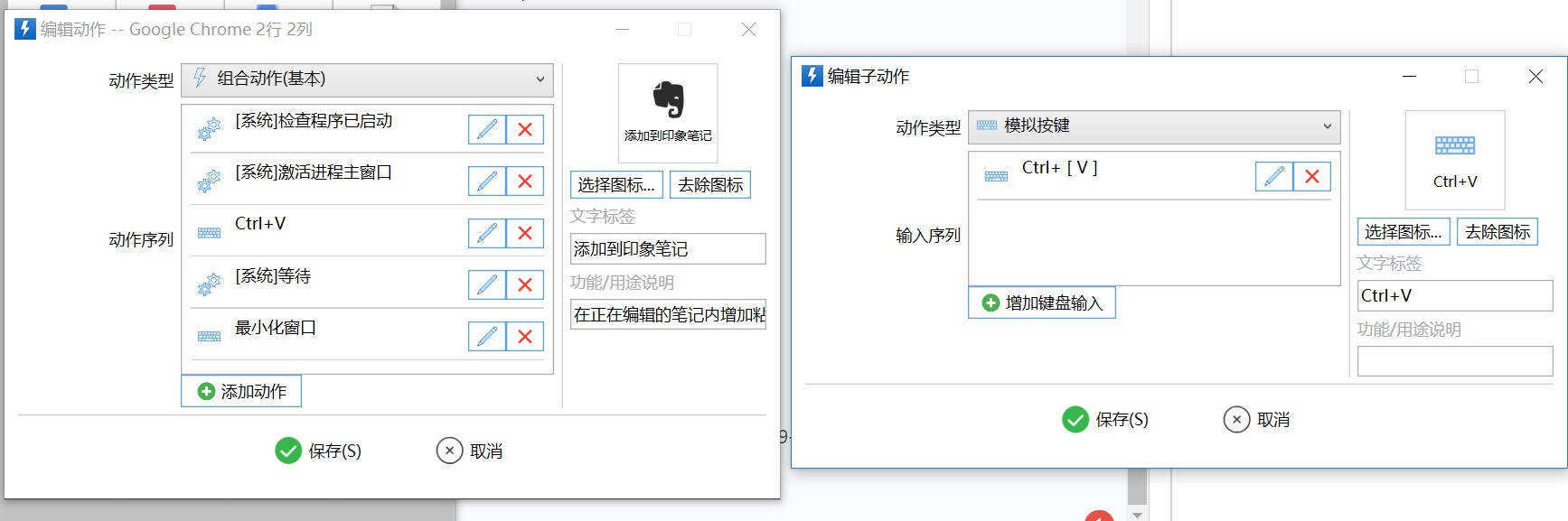Image resolution: width=1568 pixels, height=521 pixels.
Task: Delete the [系统]检查程序已启动 action
Action: point(525,130)
